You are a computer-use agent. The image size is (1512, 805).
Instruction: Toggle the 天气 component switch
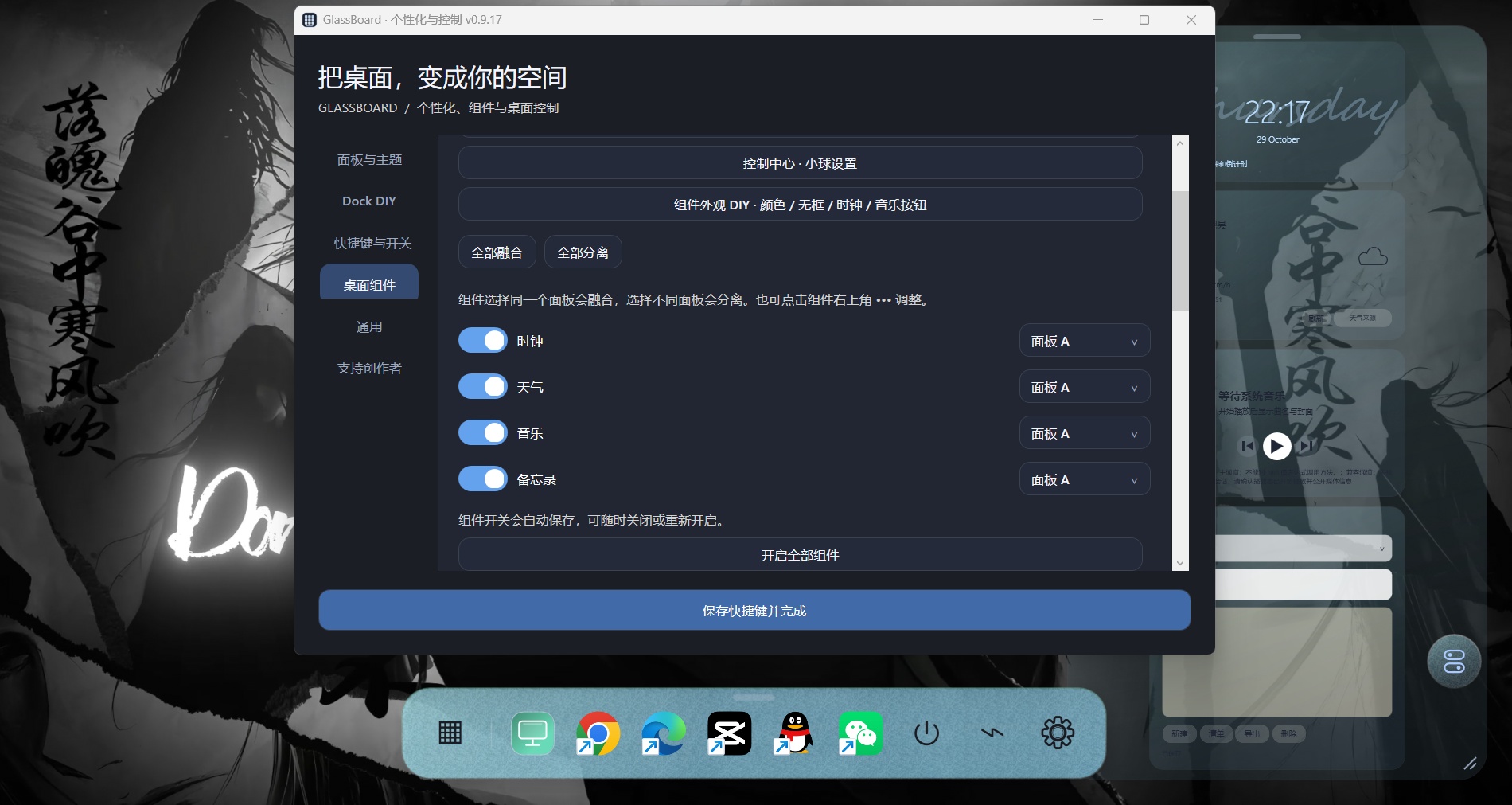(x=483, y=387)
